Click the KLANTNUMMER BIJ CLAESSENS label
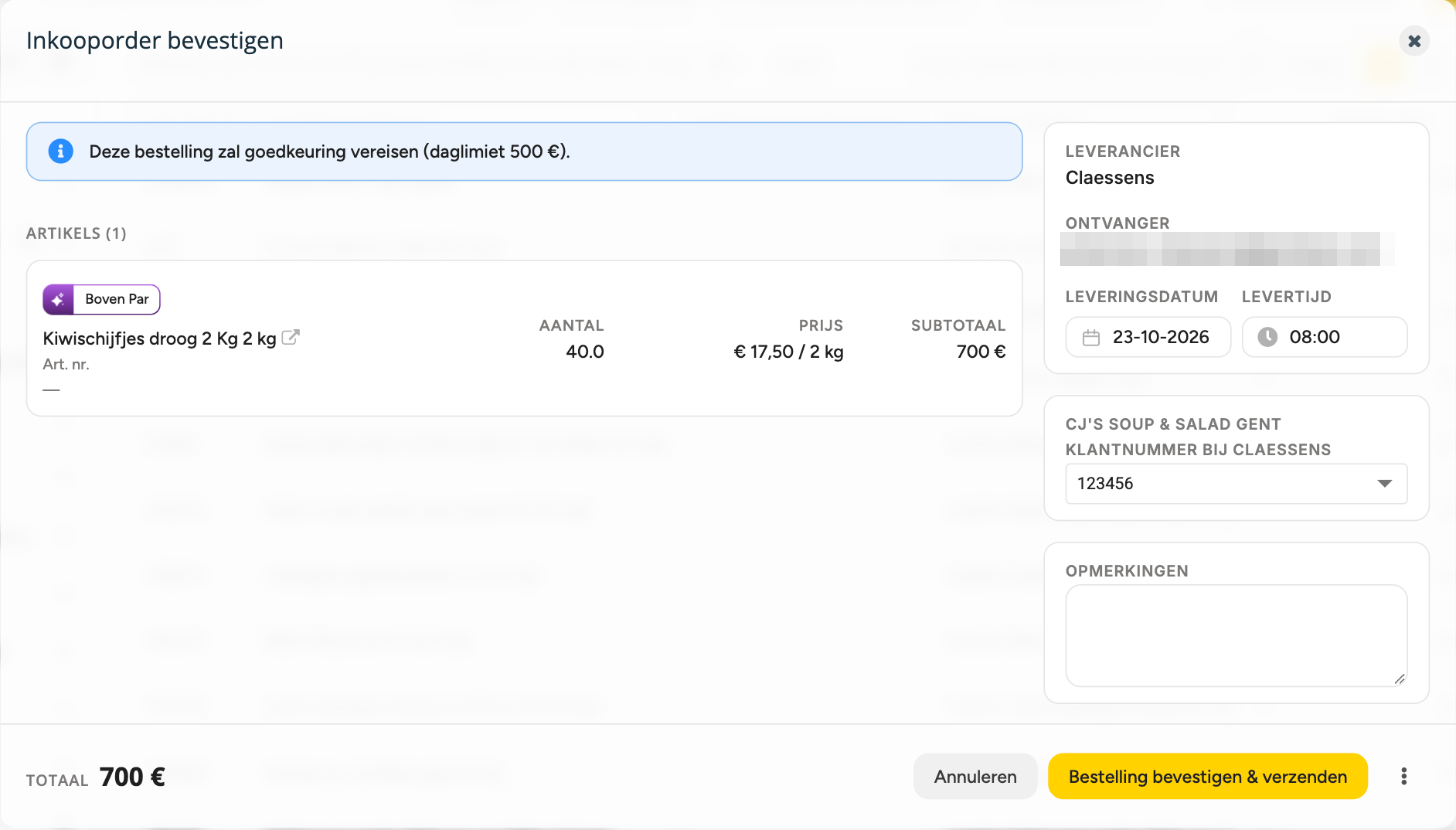1456x830 pixels. (x=1199, y=450)
